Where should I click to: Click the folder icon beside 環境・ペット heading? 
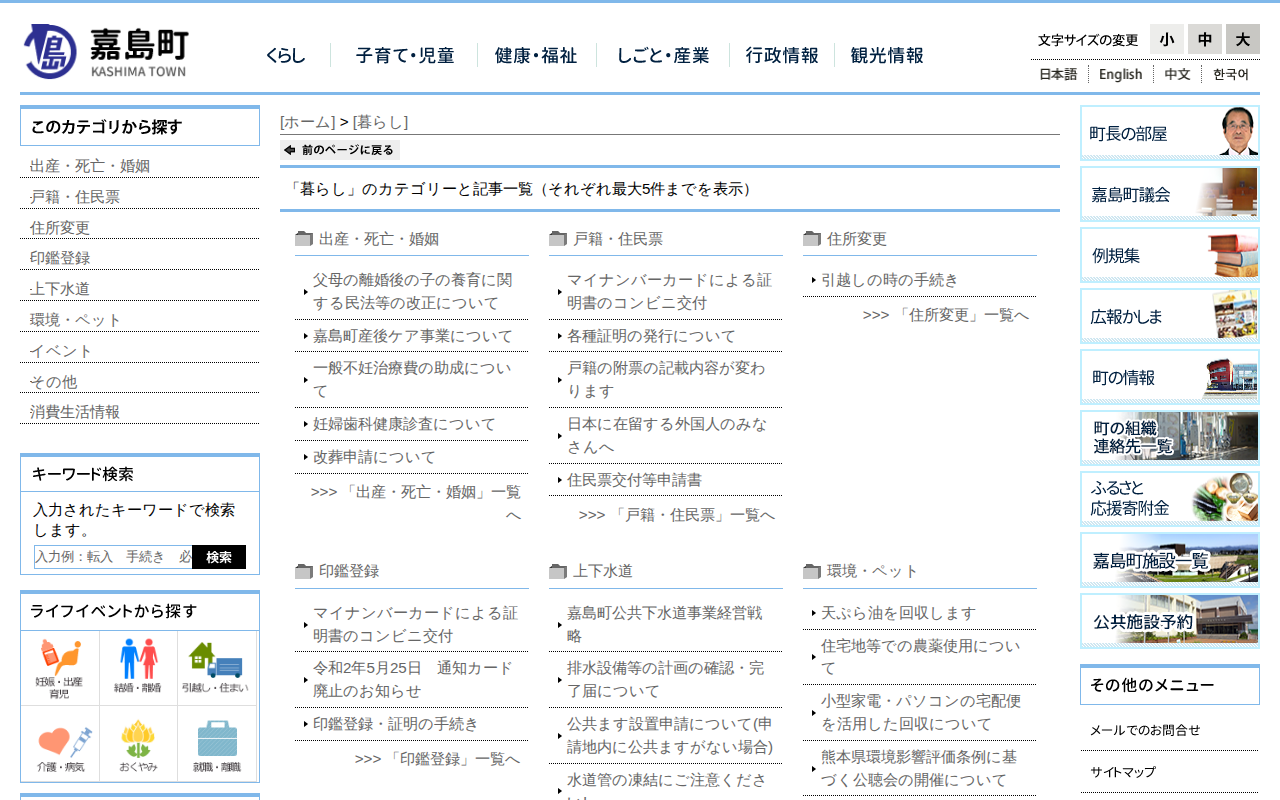pos(812,571)
